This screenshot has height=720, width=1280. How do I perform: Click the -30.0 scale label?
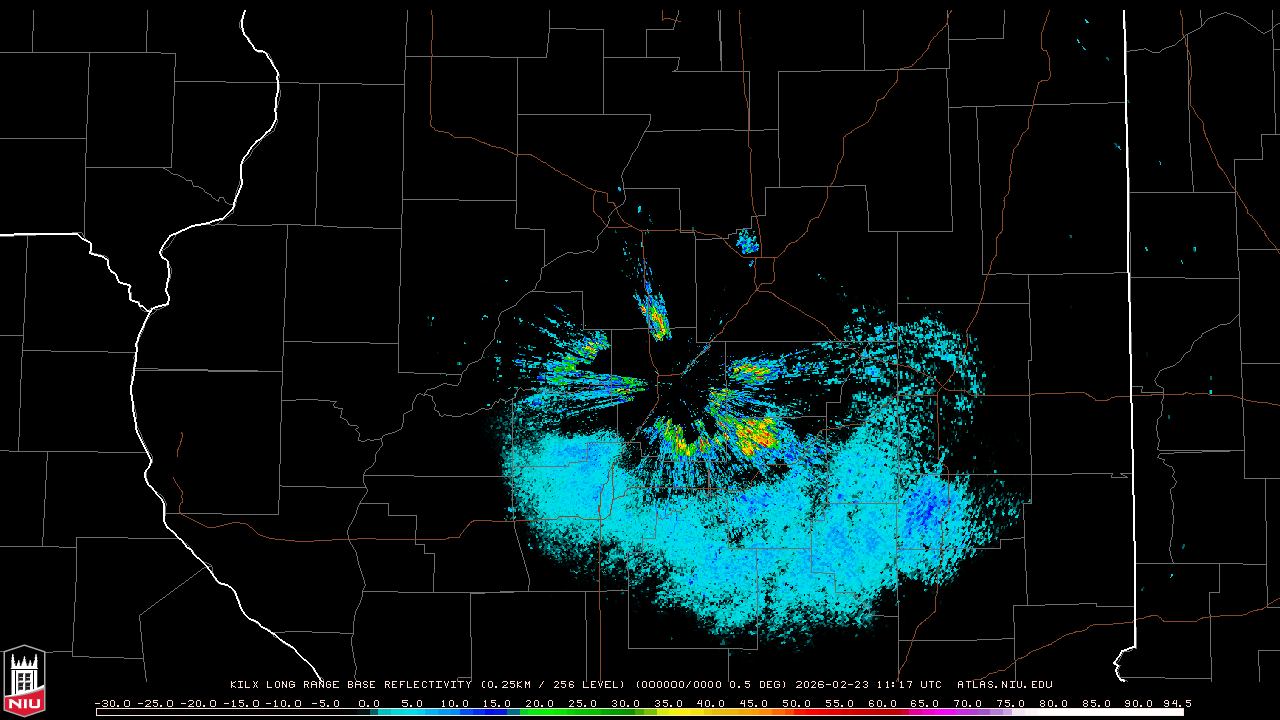(x=113, y=703)
